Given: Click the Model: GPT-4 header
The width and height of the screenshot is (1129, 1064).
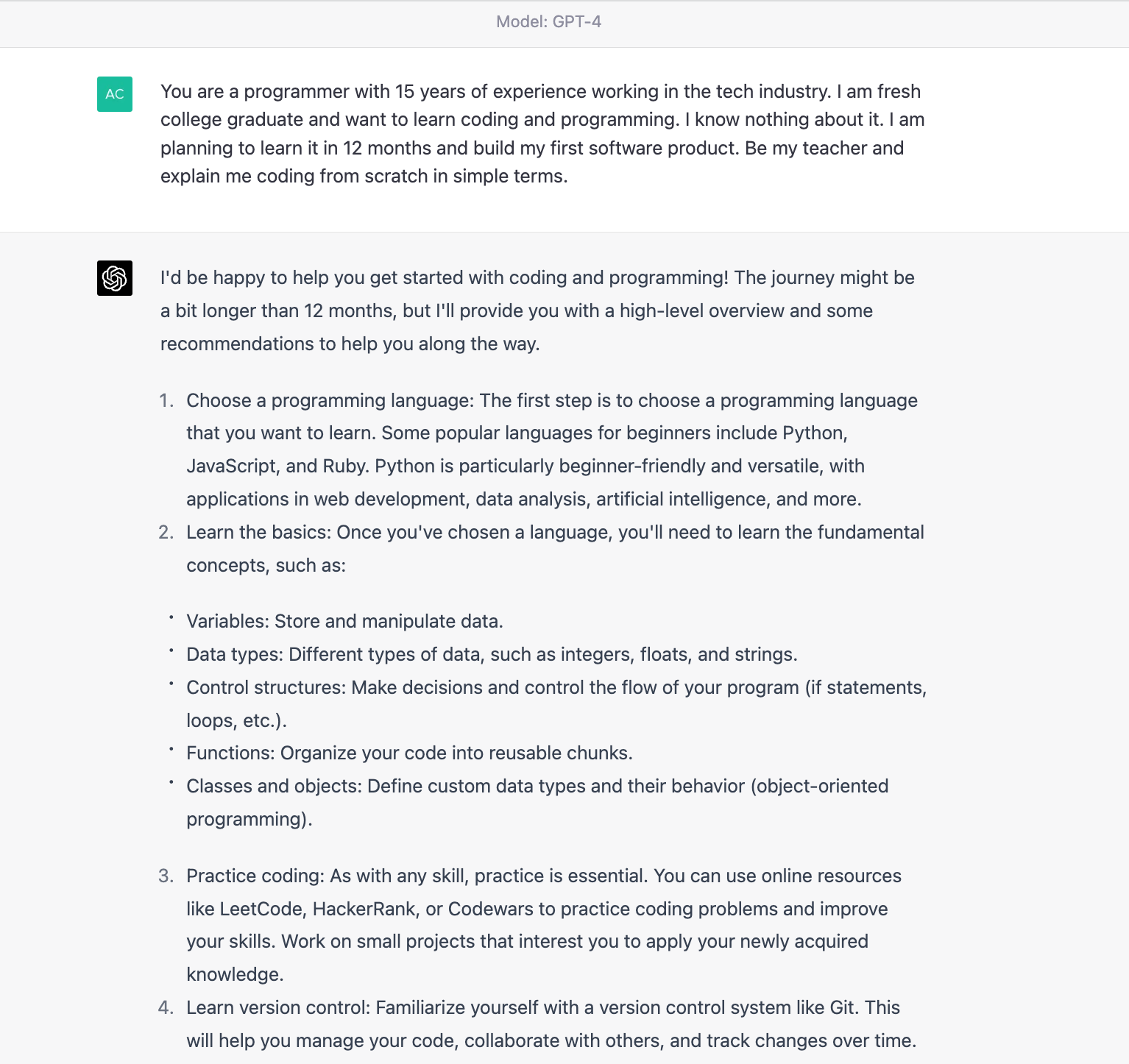Looking at the screenshot, I should pos(548,22).
